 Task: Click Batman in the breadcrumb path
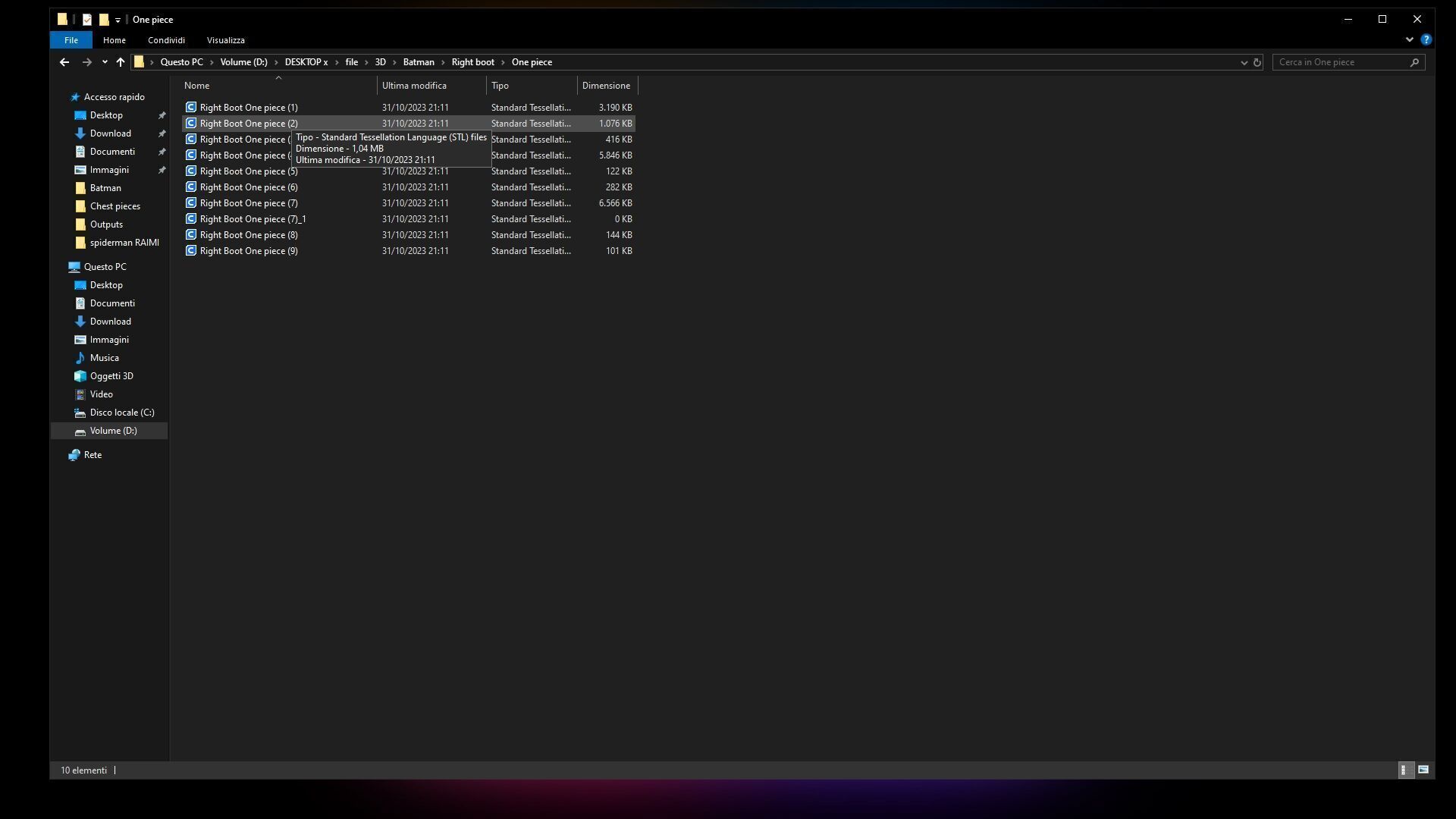pos(419,62)
